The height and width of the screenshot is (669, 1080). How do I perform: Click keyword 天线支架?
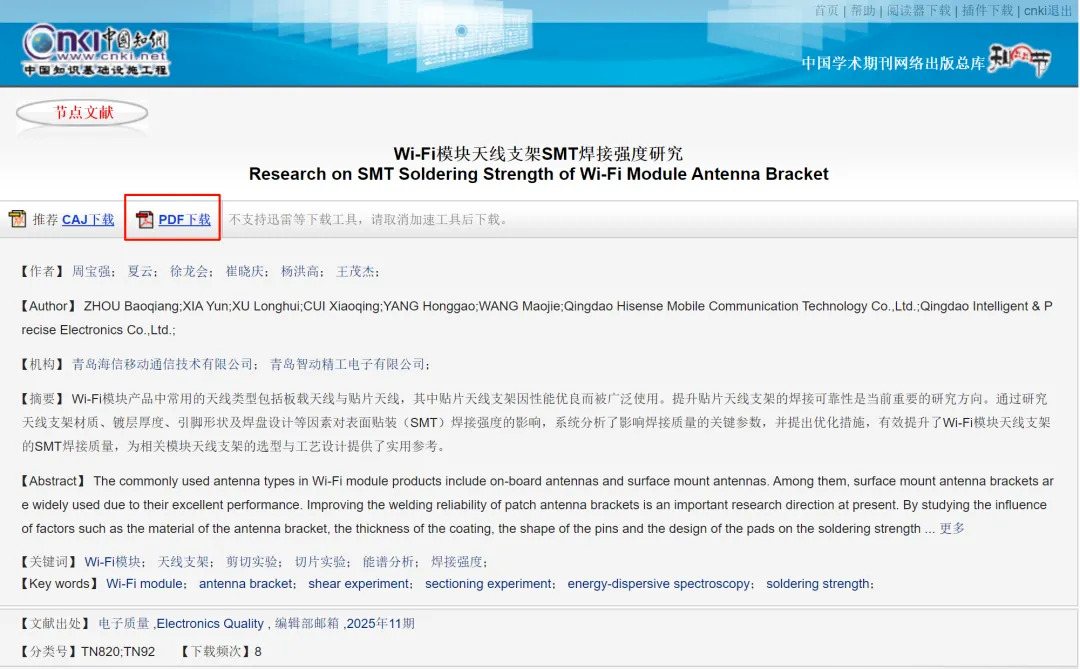point(183,562)
